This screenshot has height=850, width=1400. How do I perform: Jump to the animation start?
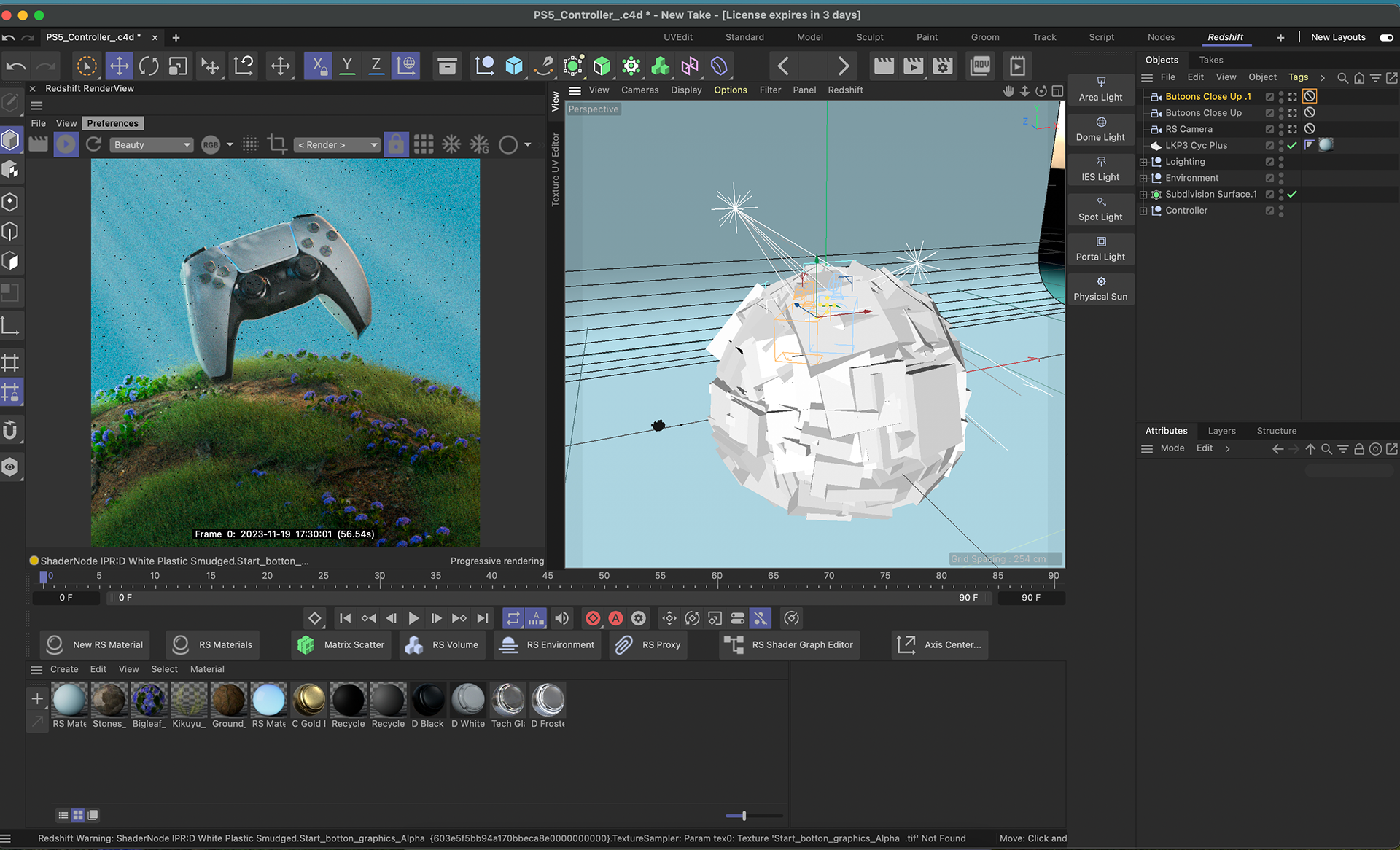pyautogui.click(x=345, y=618)
